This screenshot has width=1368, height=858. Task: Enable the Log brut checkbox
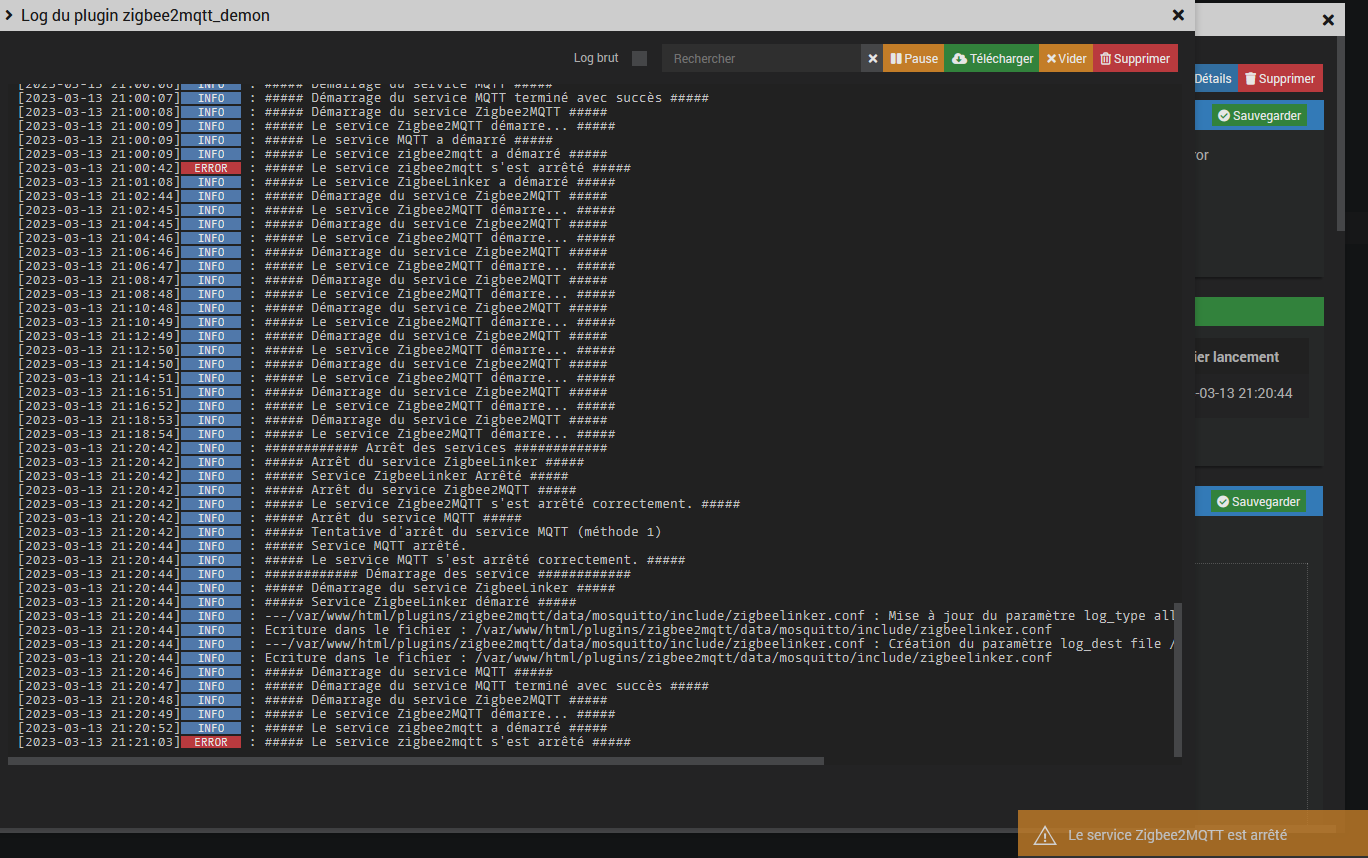[640, 59]
